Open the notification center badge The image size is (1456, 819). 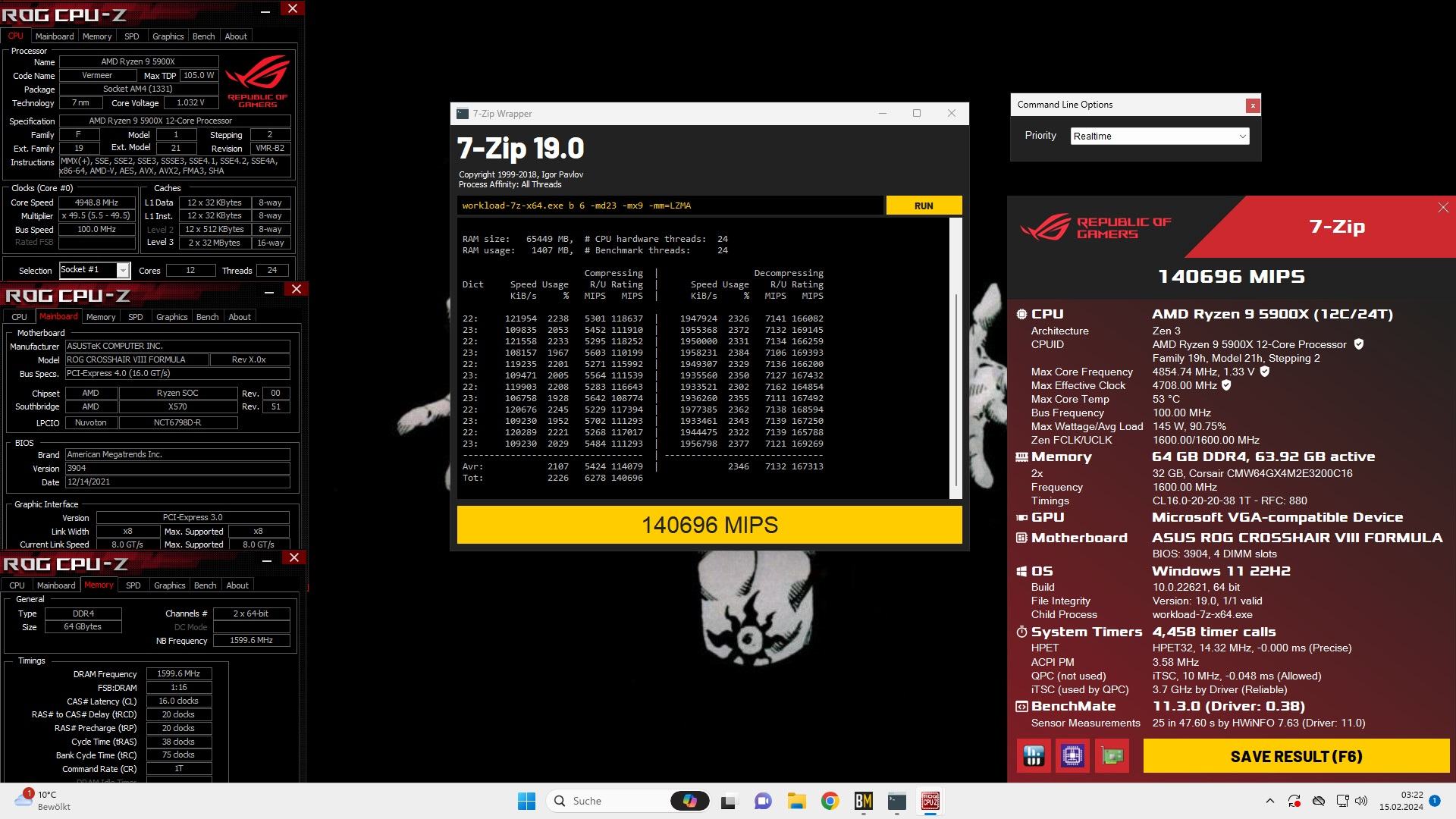(1434, 801)
